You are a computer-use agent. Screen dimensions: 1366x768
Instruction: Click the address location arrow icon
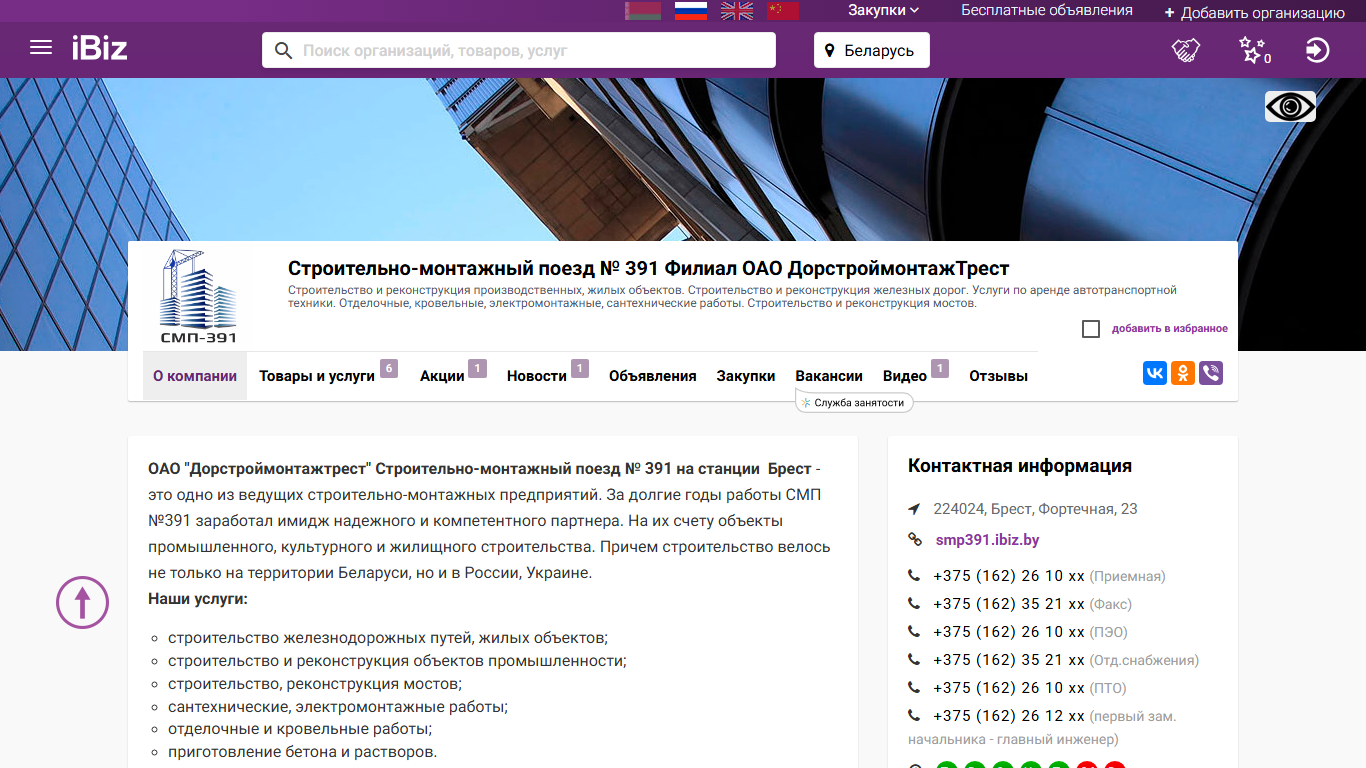pos(914,509)
